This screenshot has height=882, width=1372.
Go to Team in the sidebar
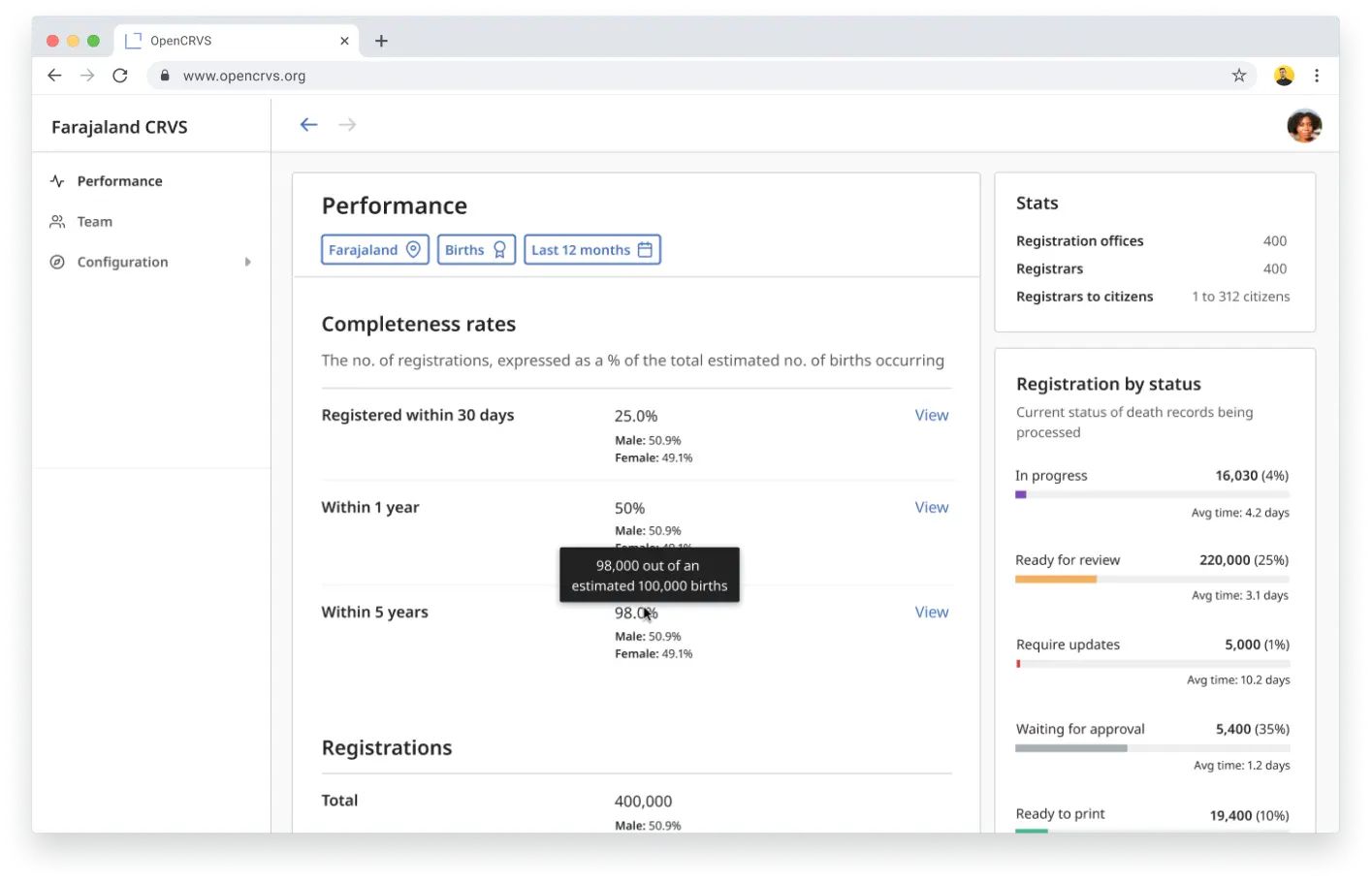pos(95,222)
